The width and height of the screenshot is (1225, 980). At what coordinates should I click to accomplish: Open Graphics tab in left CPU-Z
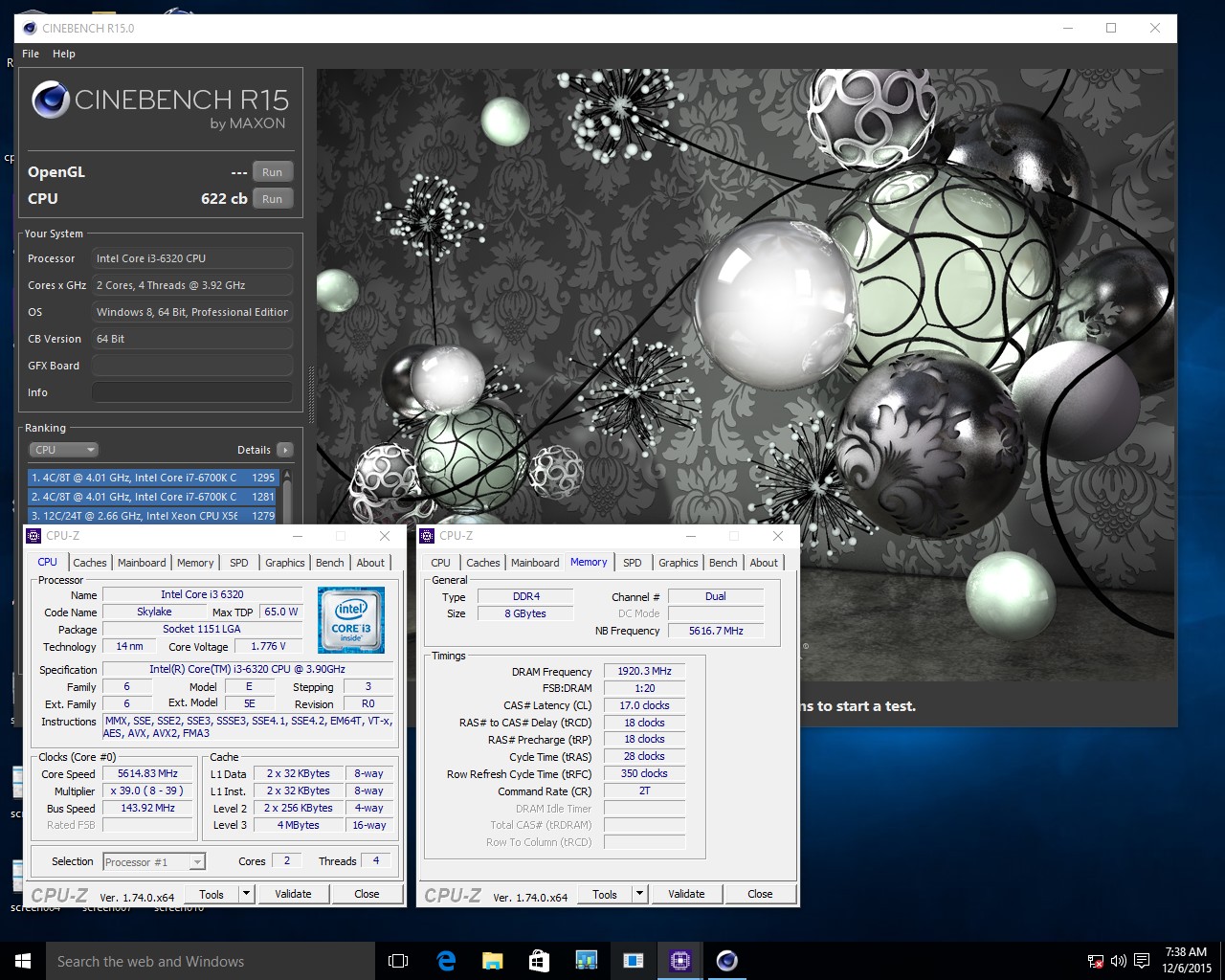pyautogui.click(x=285, y=563)
